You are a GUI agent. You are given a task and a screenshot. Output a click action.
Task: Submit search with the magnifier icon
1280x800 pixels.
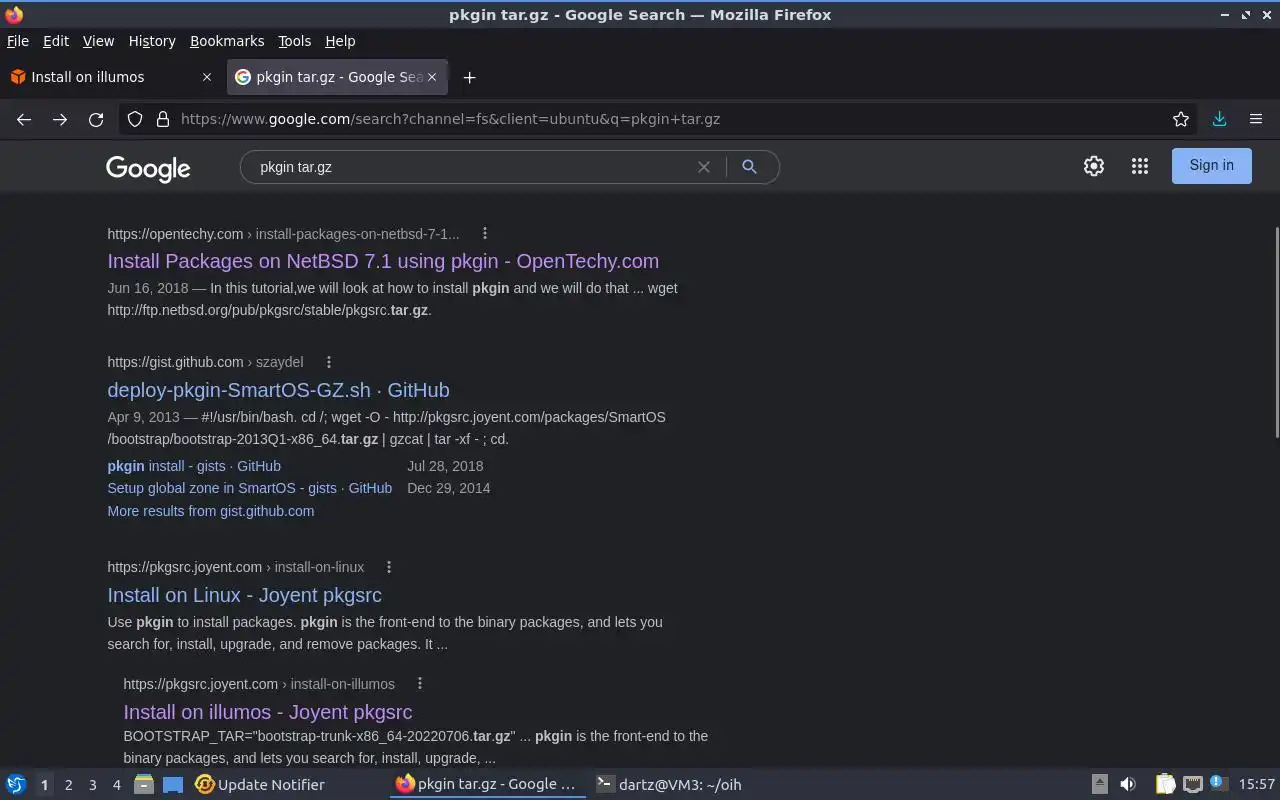click(749, 167)
